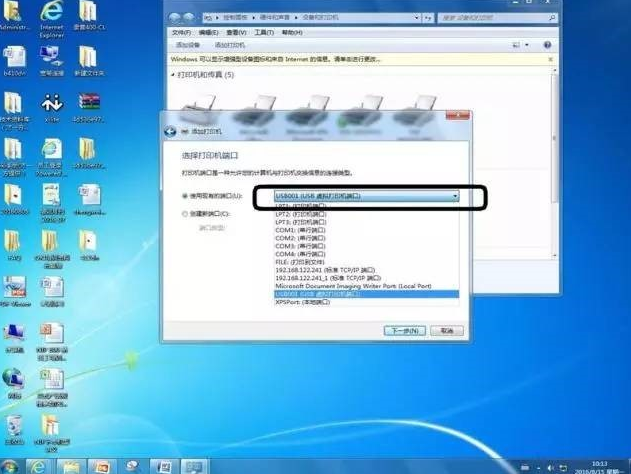Open Internet Explorer desktop shortcut
Screen dimensions: 631x474
pyautogui.click(x=51, y=17)
